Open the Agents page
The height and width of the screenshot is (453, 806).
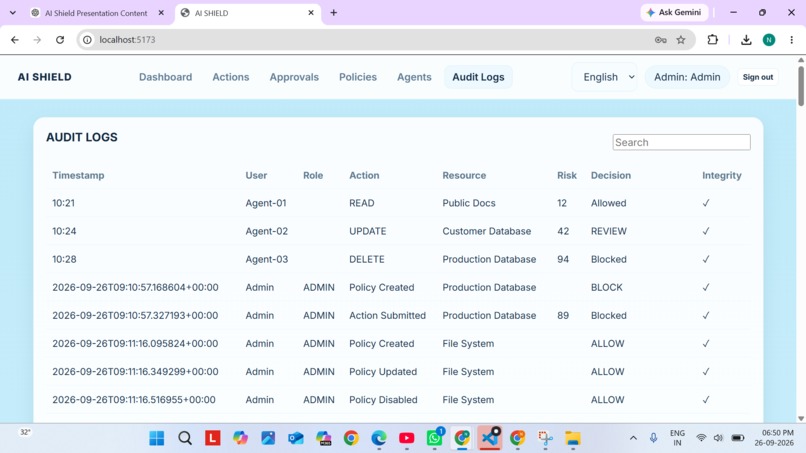pyautogui.click(x=414, y=77)
